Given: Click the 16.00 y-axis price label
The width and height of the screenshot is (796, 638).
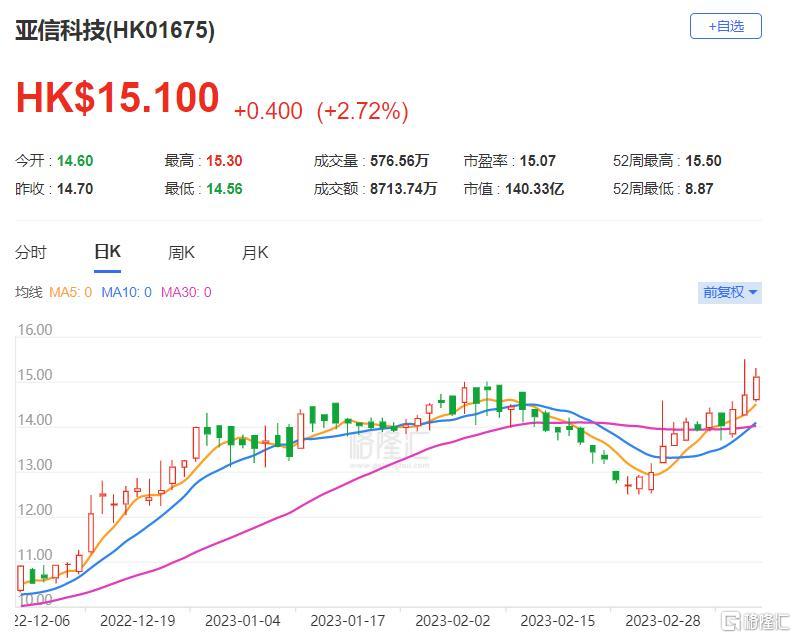Looking at the screenshot, I should (35, 330).
